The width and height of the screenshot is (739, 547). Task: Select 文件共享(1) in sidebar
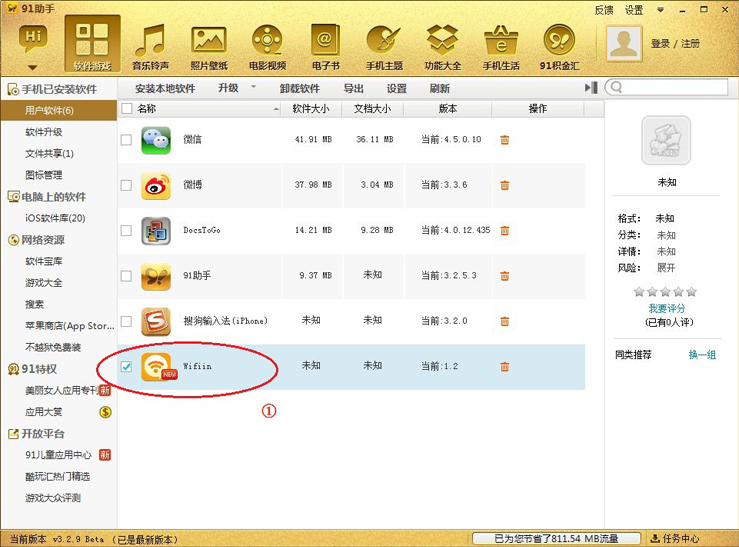point(49,154)
